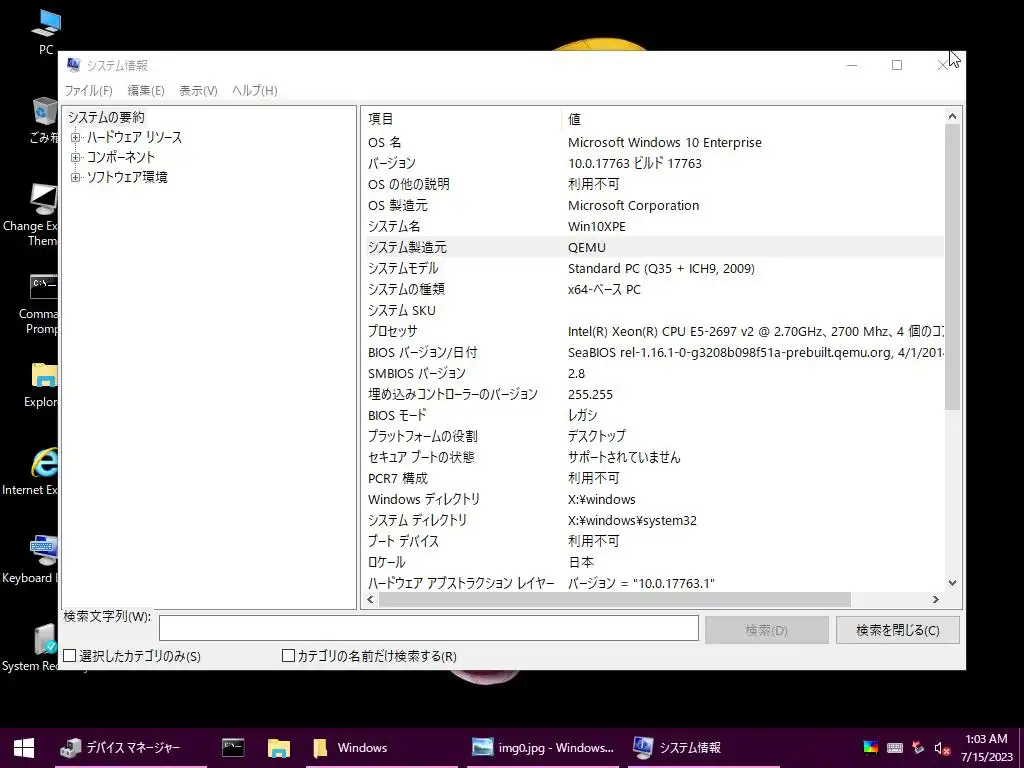The width and height of the screenshot is (1024, 768).
Task: Select the システムモデル row
Action: 653,268
